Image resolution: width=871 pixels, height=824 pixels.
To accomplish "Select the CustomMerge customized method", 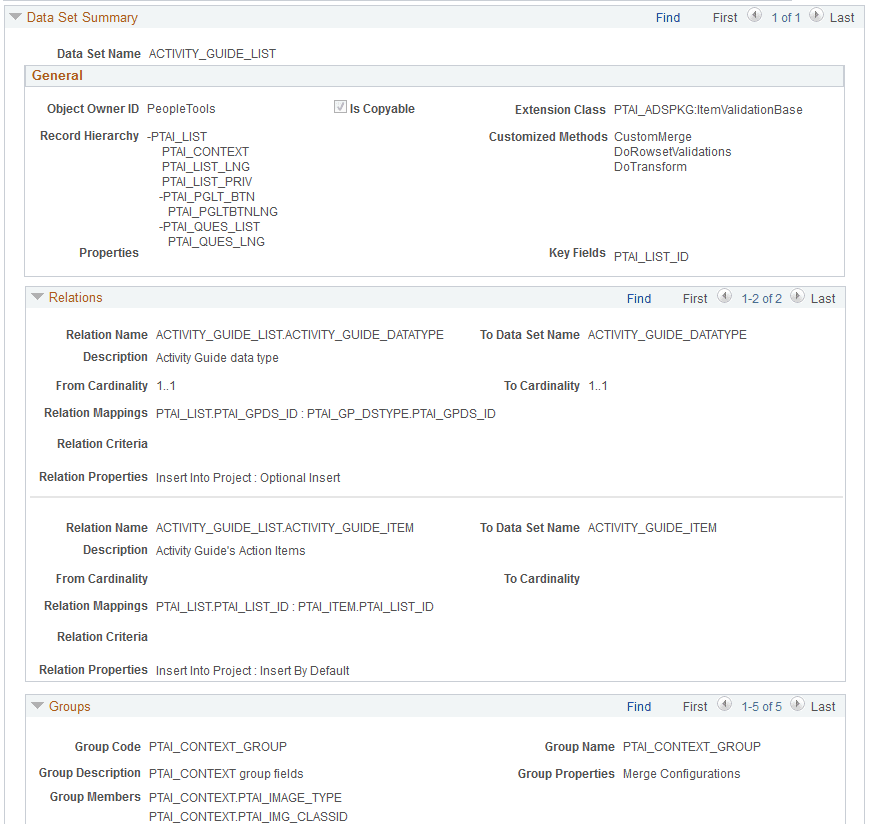I will (x=652, y=136).
